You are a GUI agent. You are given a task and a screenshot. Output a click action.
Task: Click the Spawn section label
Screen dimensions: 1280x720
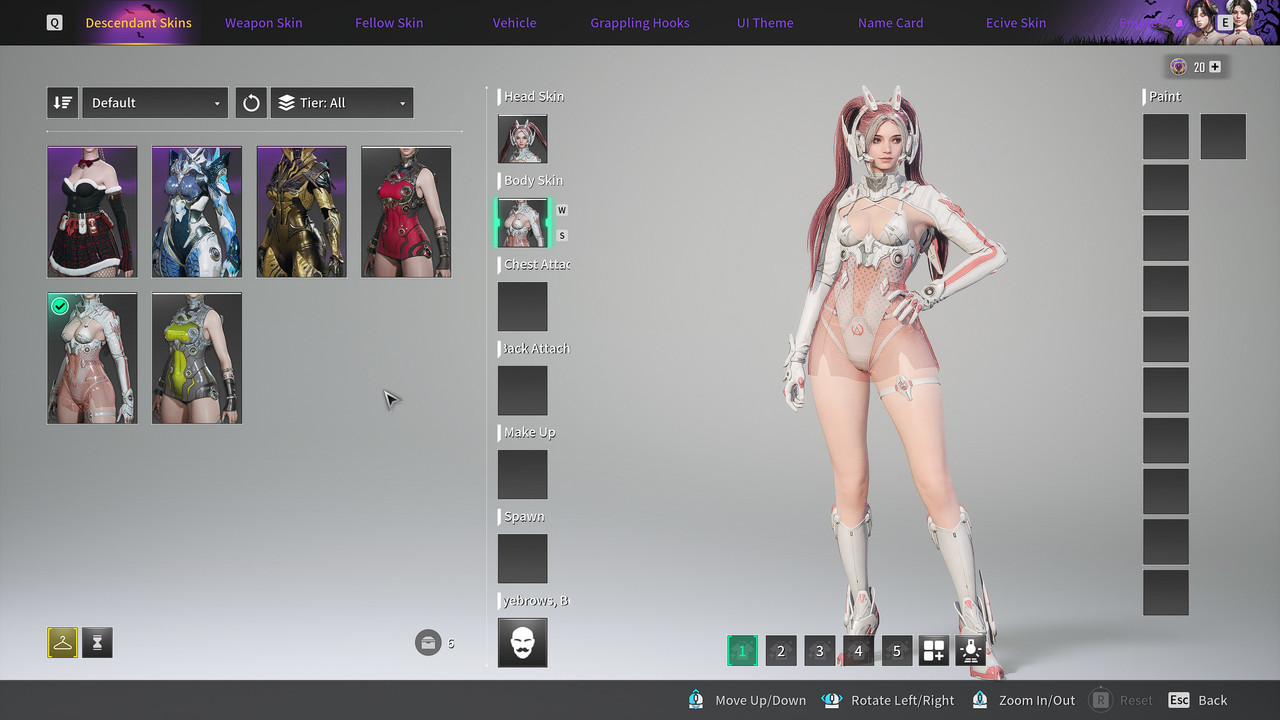524,516
